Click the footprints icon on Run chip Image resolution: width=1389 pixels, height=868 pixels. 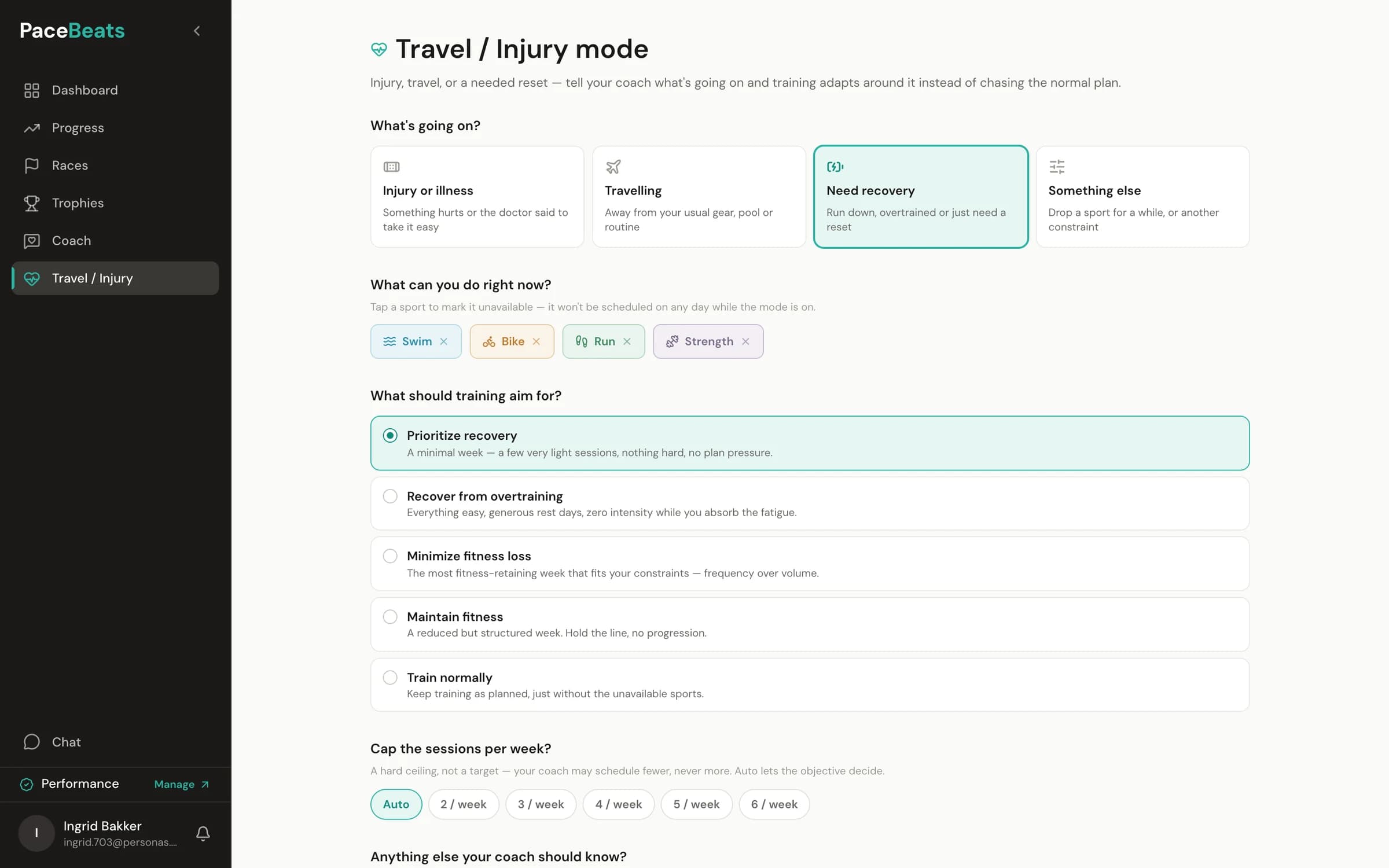coord(582,341)
